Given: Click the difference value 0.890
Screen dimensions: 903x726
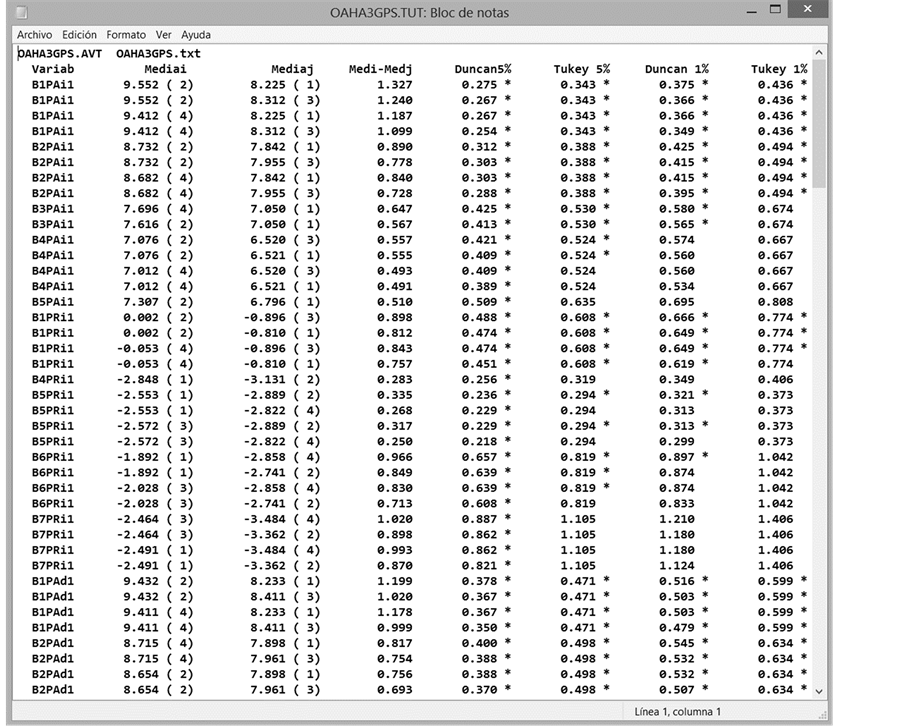Looking at the screenshot, I should (x=395, y=147).
